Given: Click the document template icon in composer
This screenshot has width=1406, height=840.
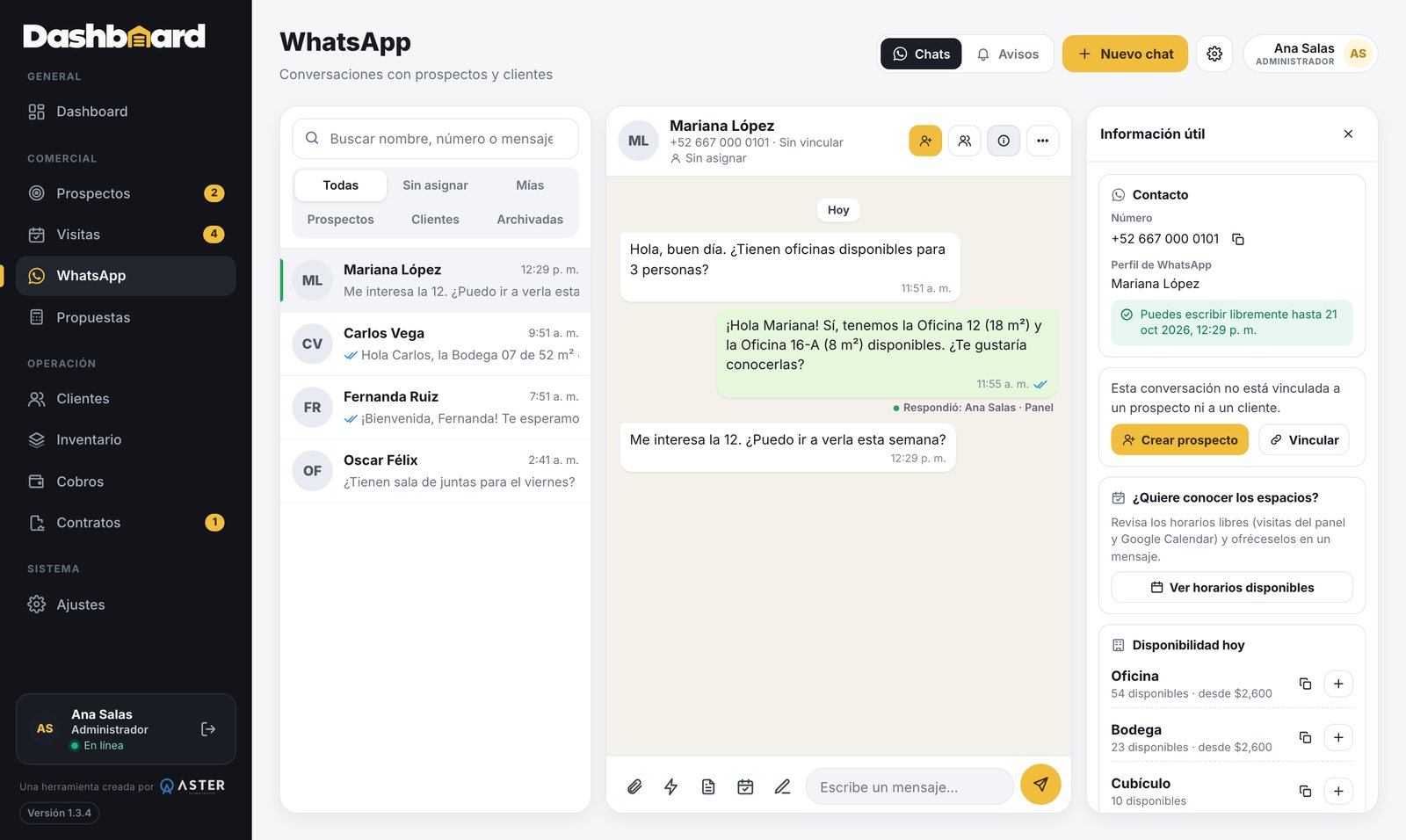Looking at the screenshot, I should [x=708, y=786].
